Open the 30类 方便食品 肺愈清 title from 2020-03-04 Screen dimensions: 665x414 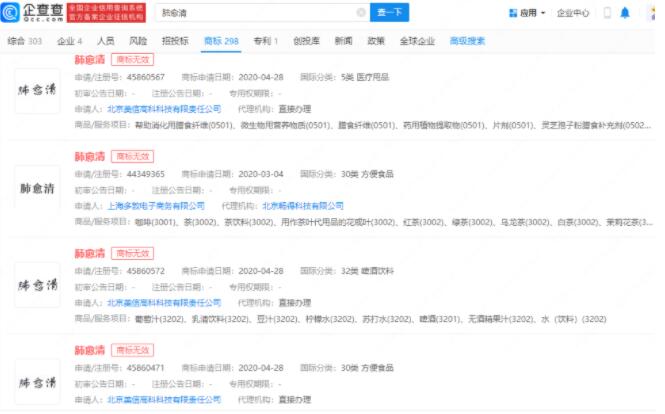[x=89, y=156]
